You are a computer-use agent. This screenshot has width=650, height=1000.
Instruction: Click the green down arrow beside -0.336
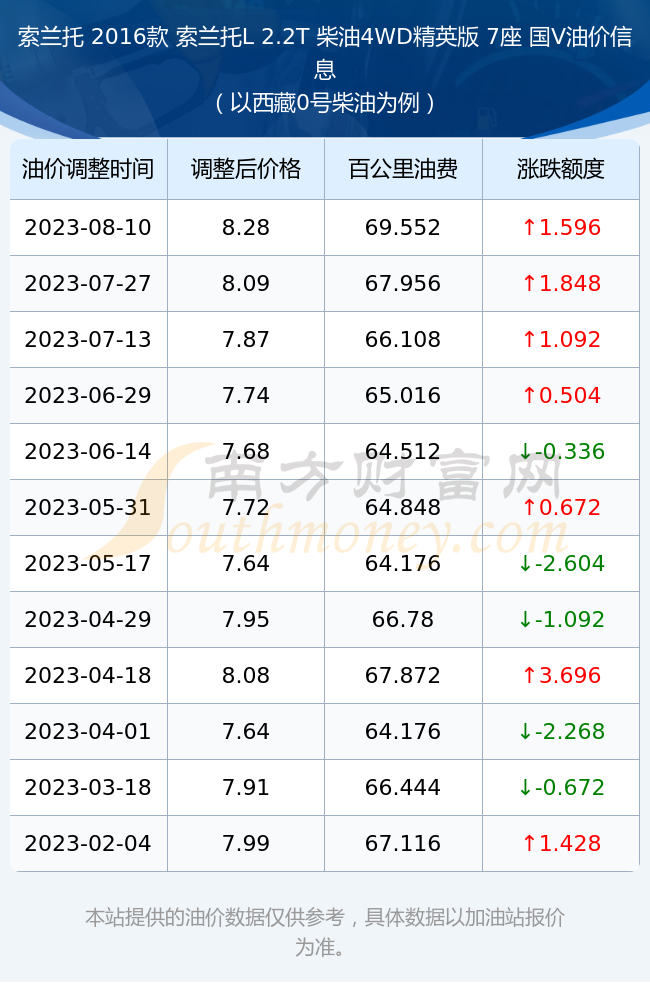point(525,452)
